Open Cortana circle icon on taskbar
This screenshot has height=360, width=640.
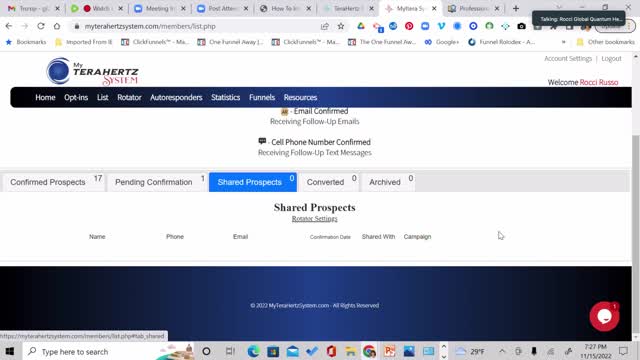[x=206, y=351]
